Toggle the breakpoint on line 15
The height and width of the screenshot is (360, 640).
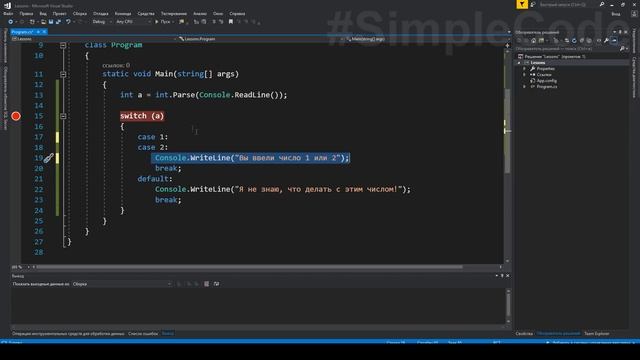[x=16, y=116]
